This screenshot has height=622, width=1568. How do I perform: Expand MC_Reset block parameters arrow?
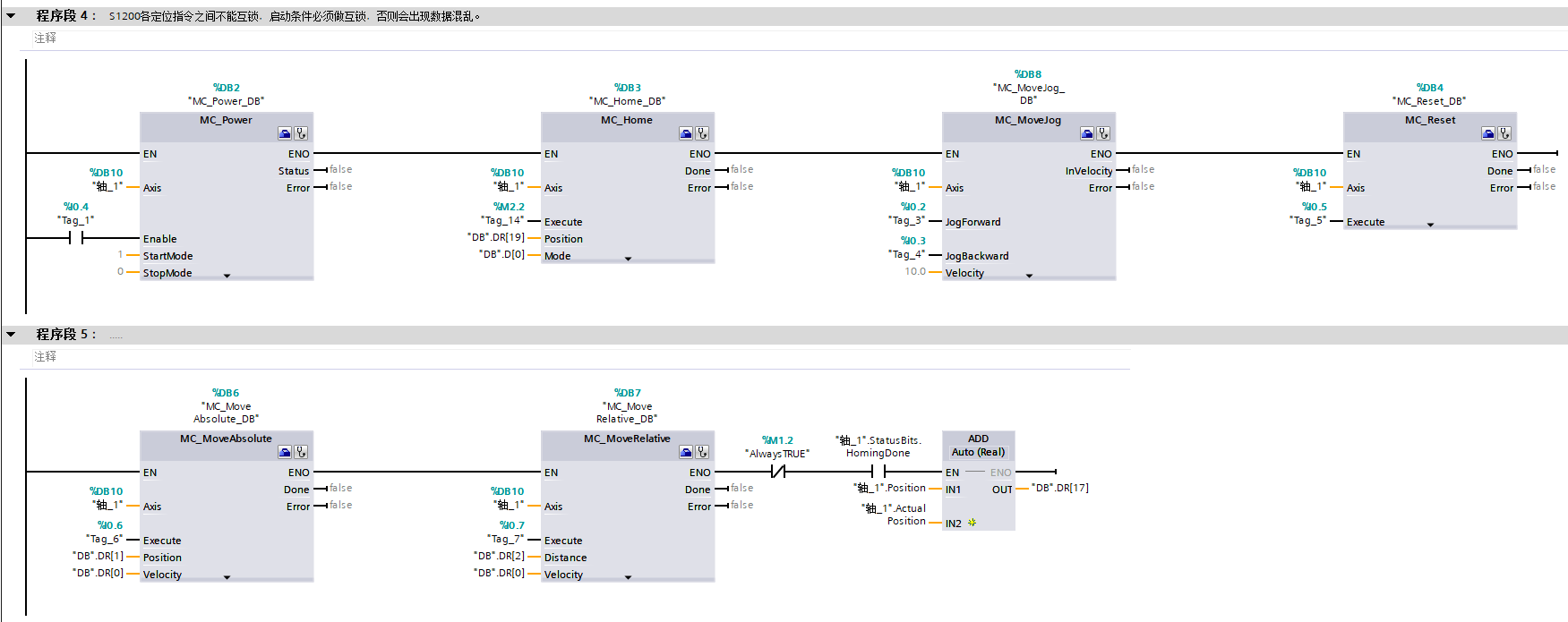coord(1430,225)
